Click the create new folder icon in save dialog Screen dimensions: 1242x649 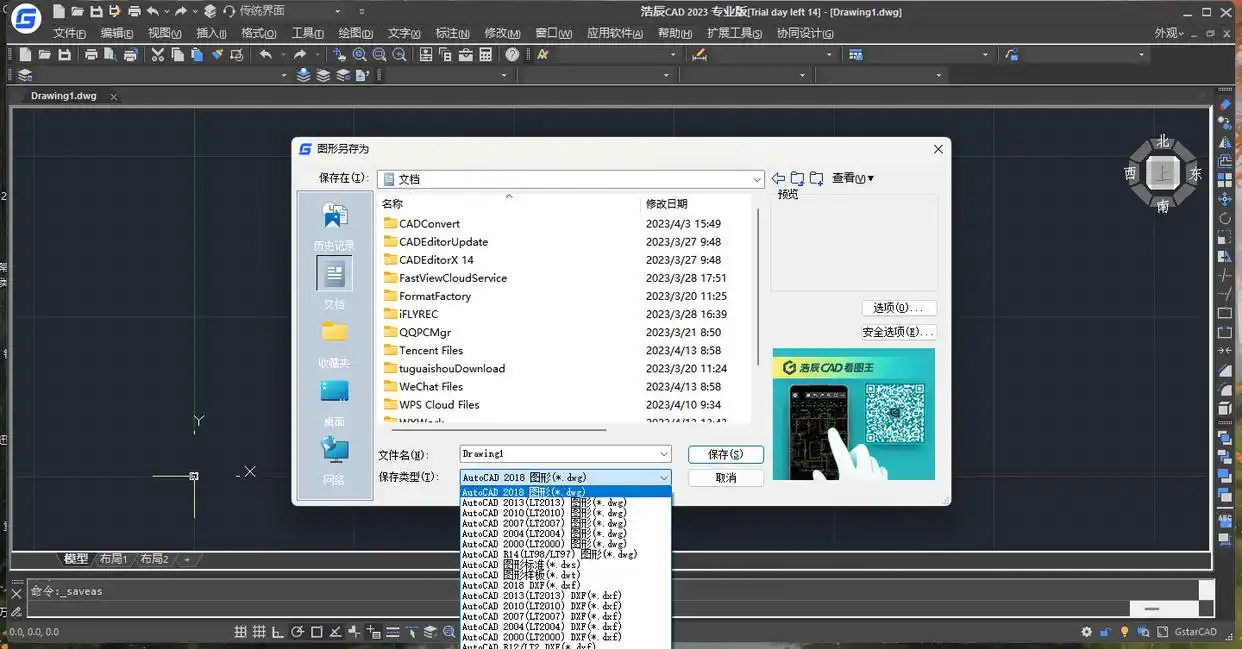pyautogui.click(x=816, y=178)
